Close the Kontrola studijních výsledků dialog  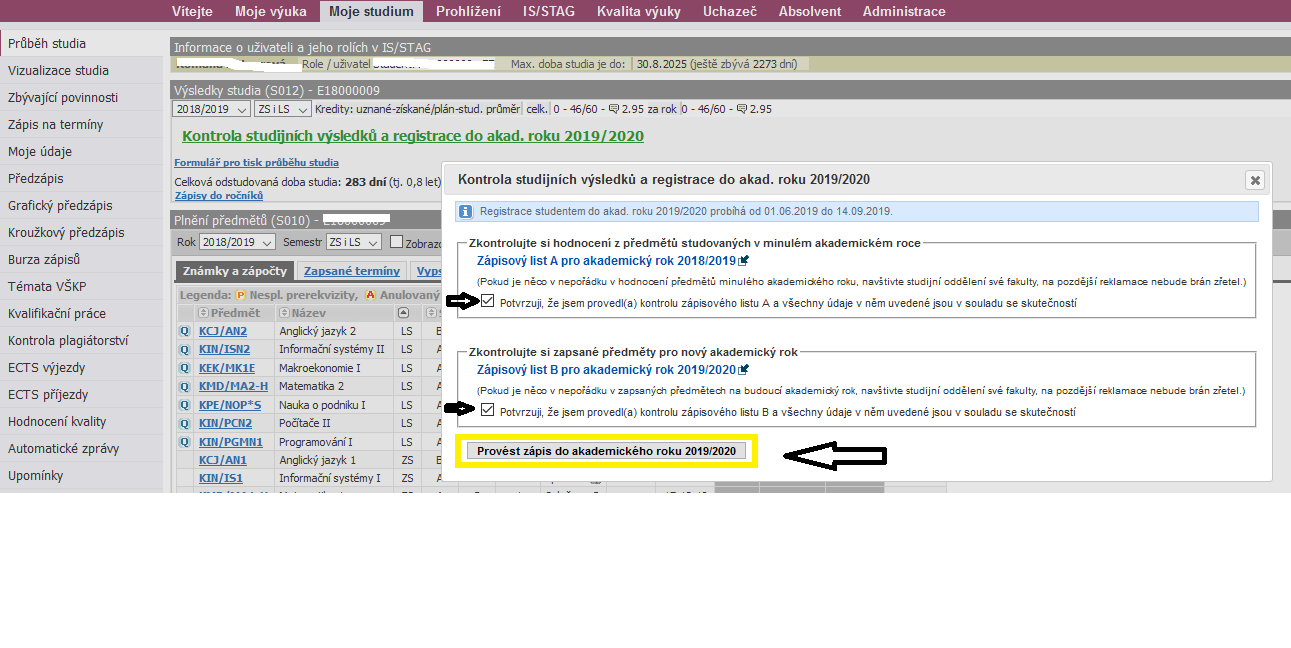point(1254,180)
